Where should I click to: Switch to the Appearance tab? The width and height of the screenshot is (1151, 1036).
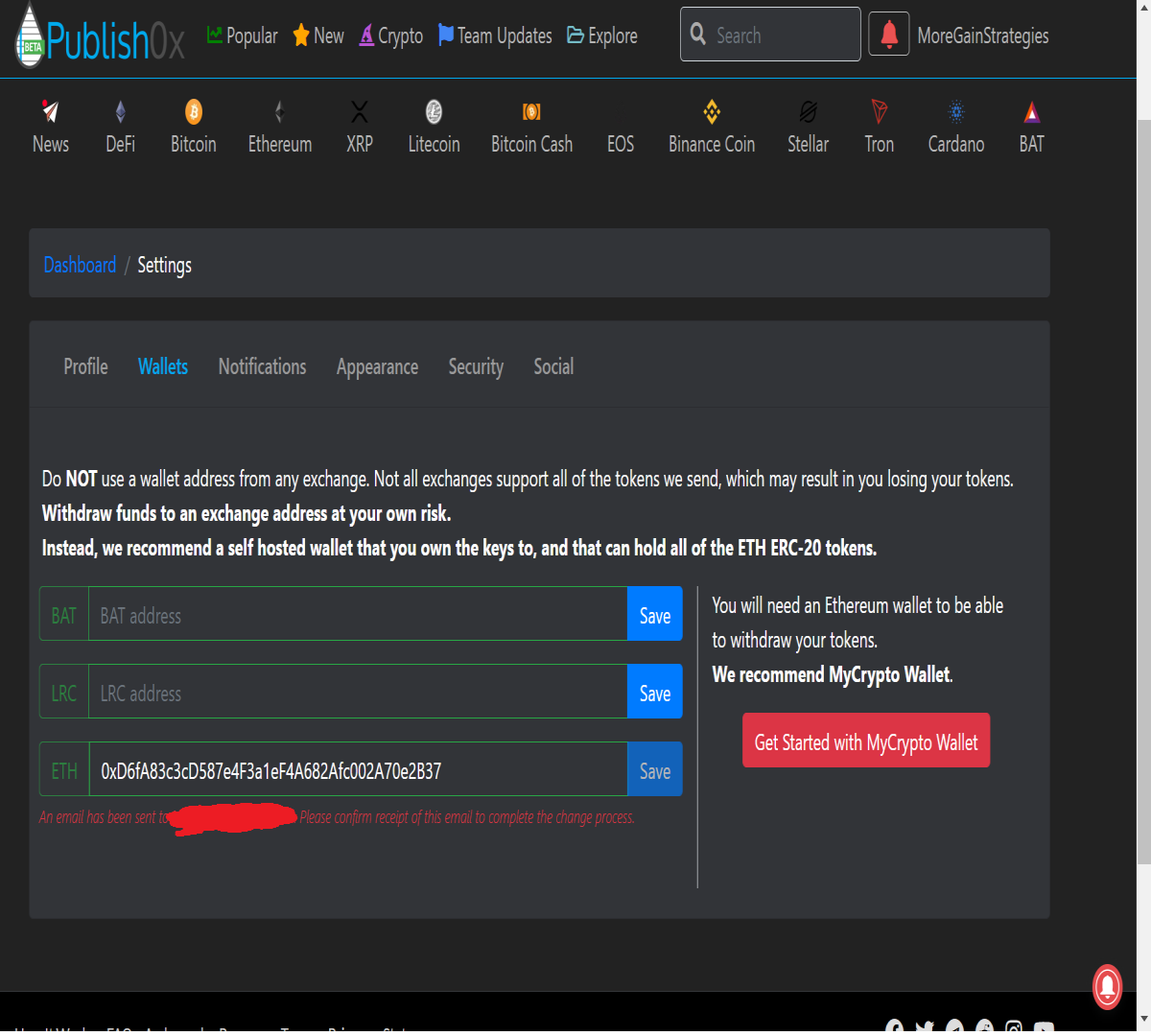(377, 366)
